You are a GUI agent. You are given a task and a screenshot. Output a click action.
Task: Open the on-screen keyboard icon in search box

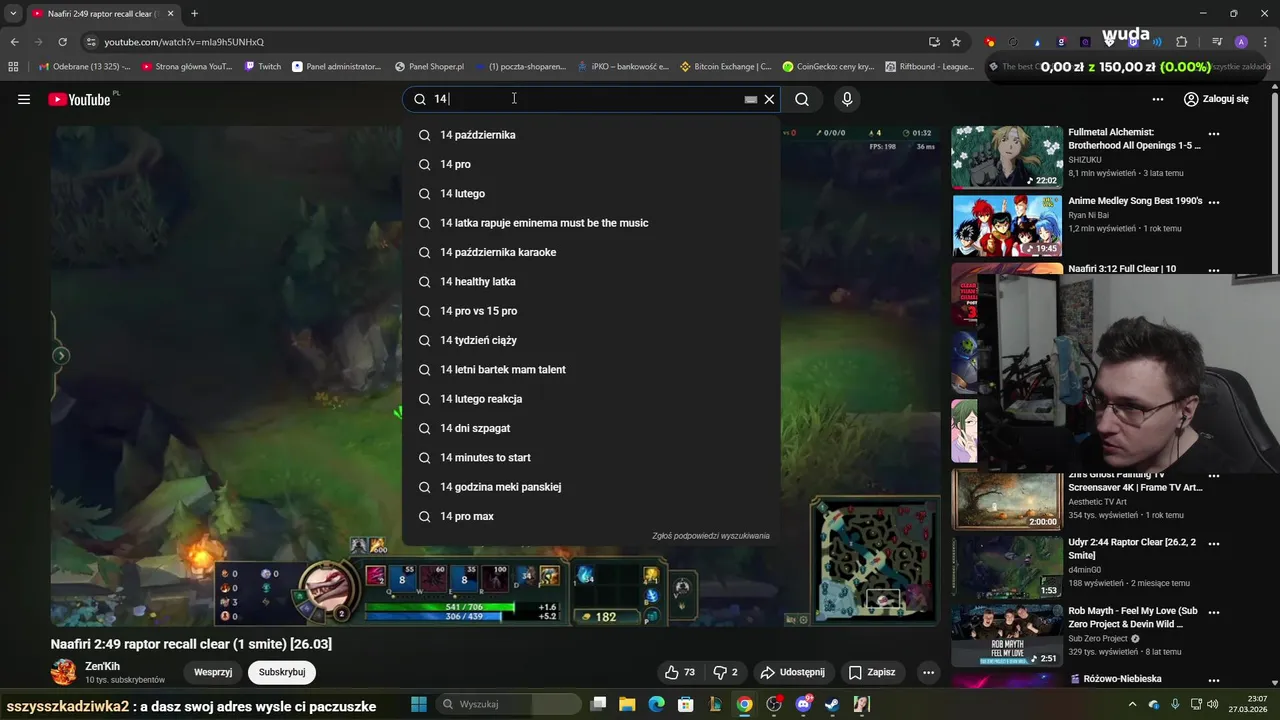click(x=751, y=99)
